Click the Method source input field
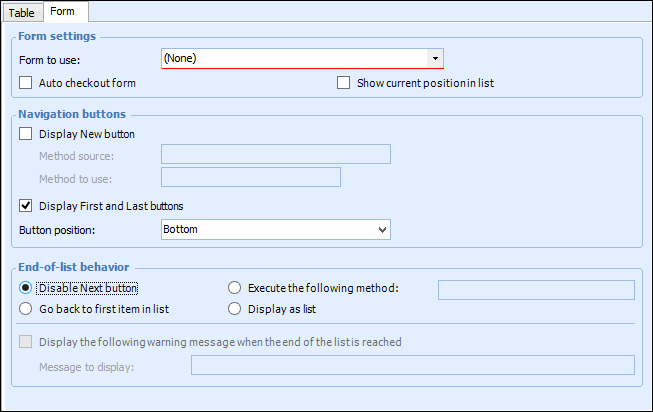653x412 pixels. 275,154
